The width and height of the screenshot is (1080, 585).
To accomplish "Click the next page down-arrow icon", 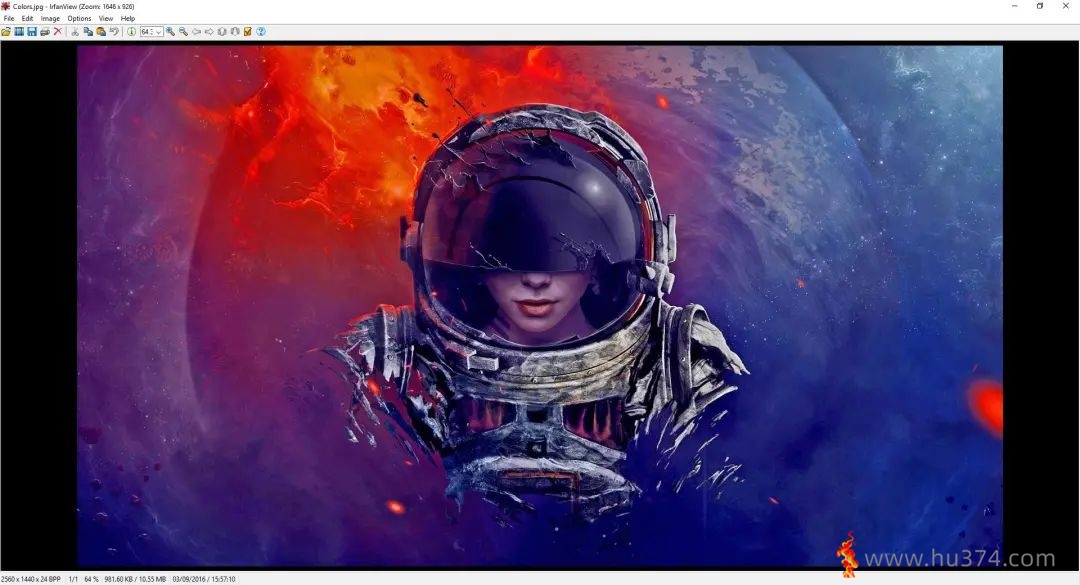I will point(235,32).
